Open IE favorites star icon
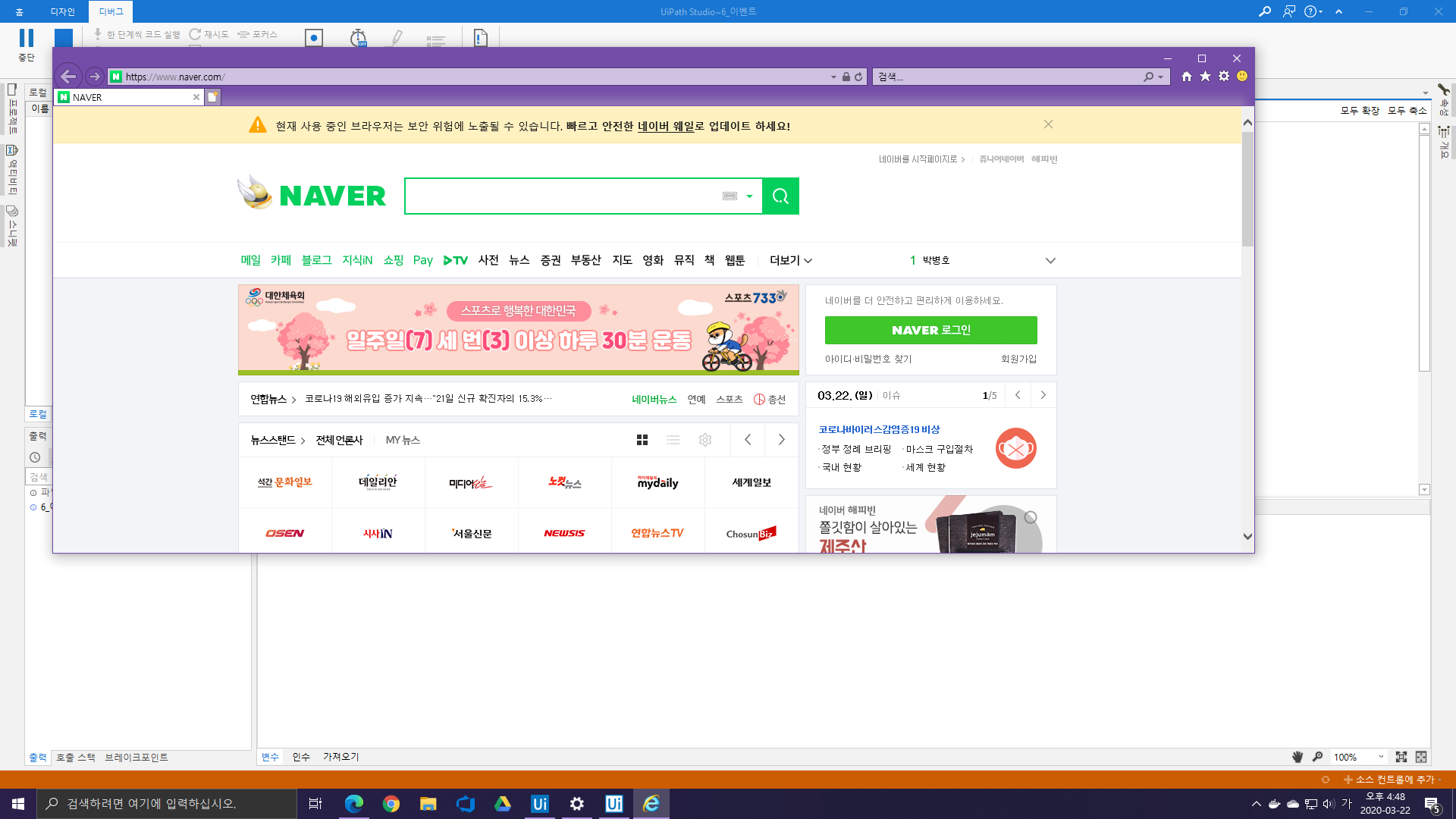This screenshot has width=1456, height=819. 1205,77
